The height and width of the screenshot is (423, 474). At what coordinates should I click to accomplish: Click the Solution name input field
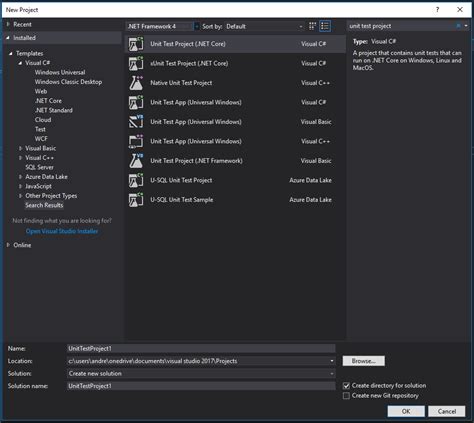point(201,386)
